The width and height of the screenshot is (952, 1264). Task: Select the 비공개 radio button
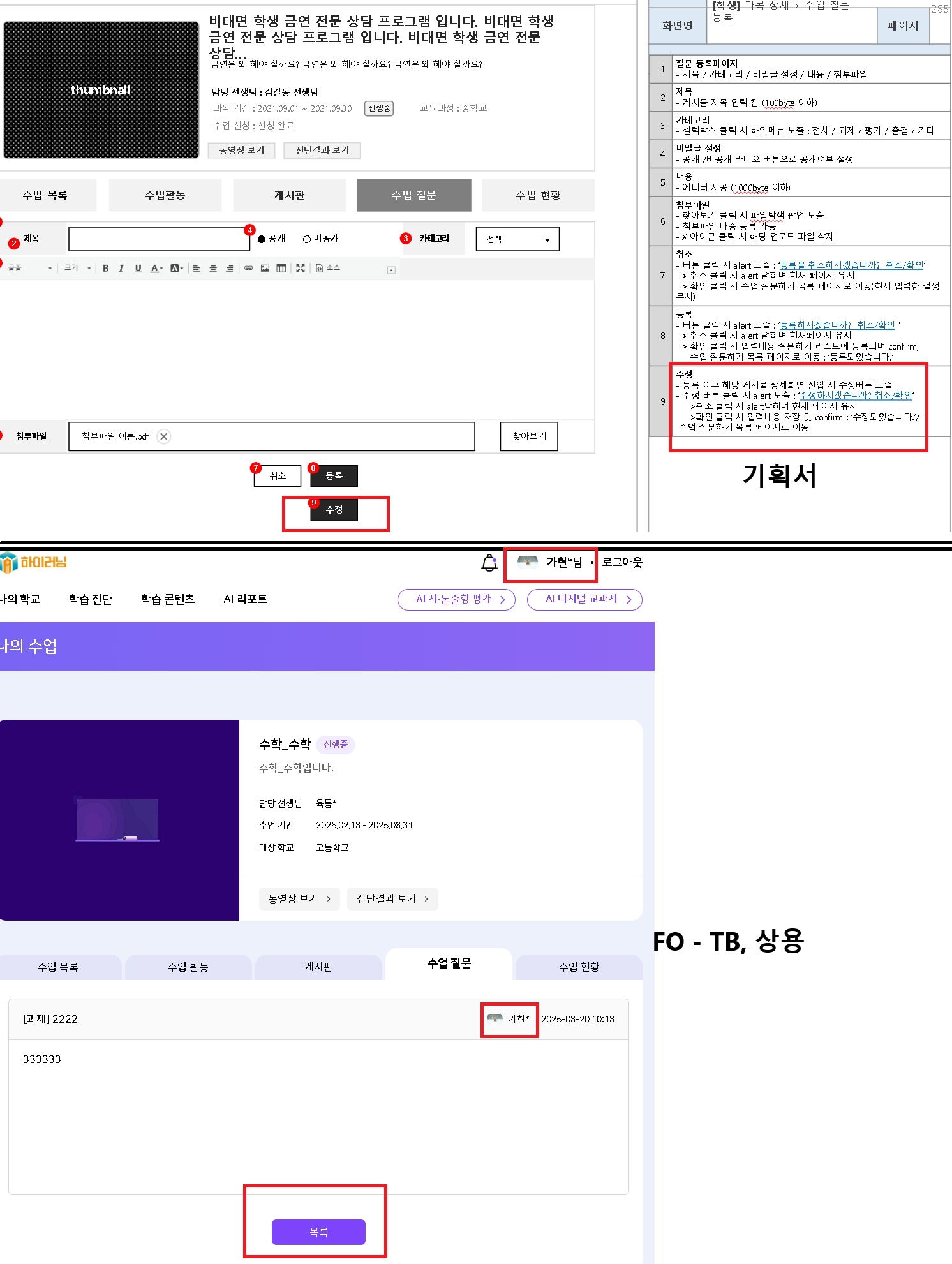[x=307, y=239]
